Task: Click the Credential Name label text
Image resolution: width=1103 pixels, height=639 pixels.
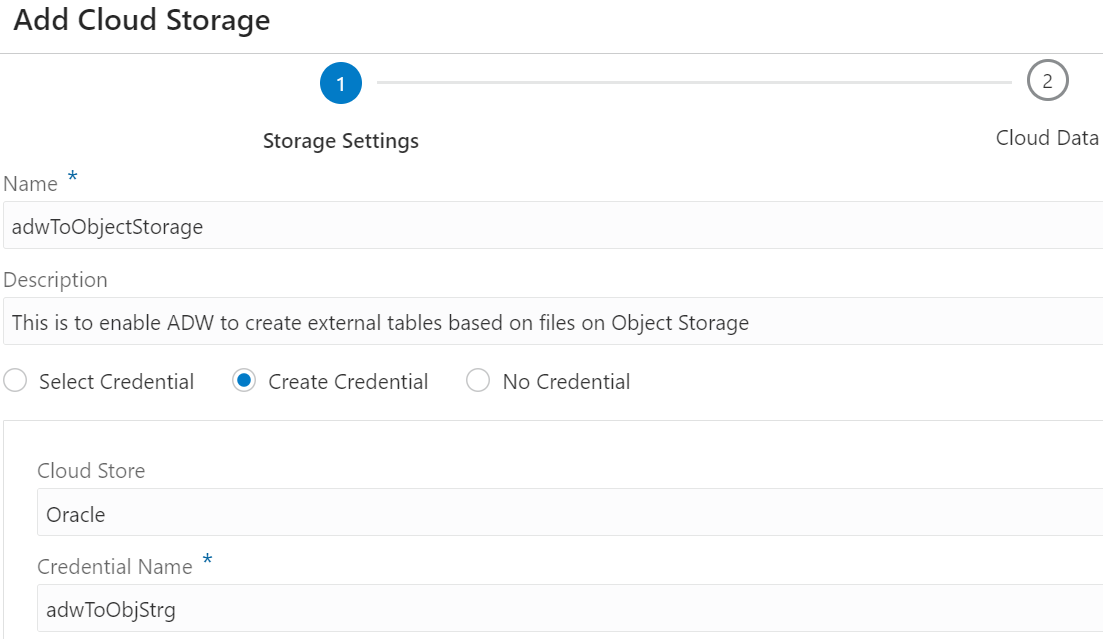Action: [x=114, y=567]
